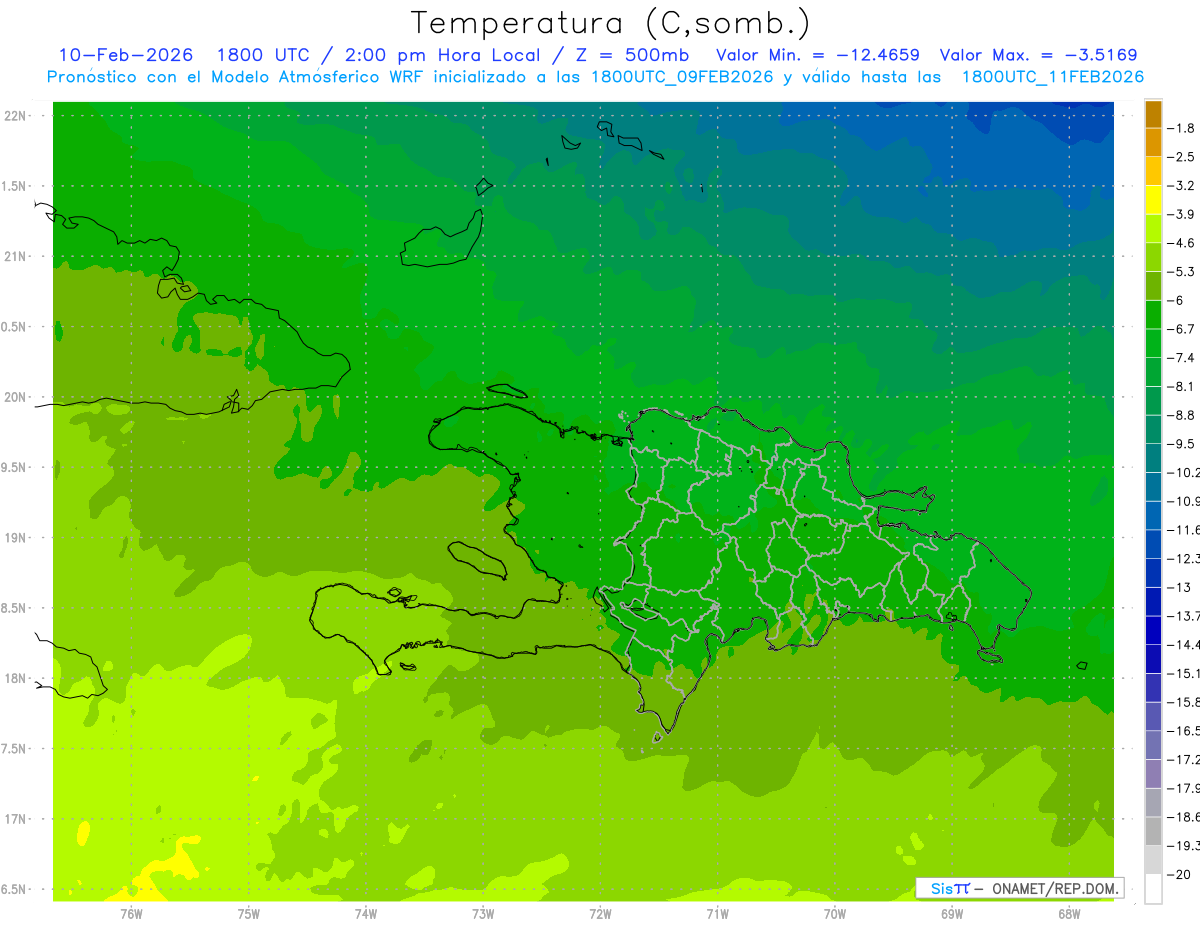Viewport: 1200px width, 927px height.
Task: Click the "-7.4" colorbar value
Action: pos(1181,358)
